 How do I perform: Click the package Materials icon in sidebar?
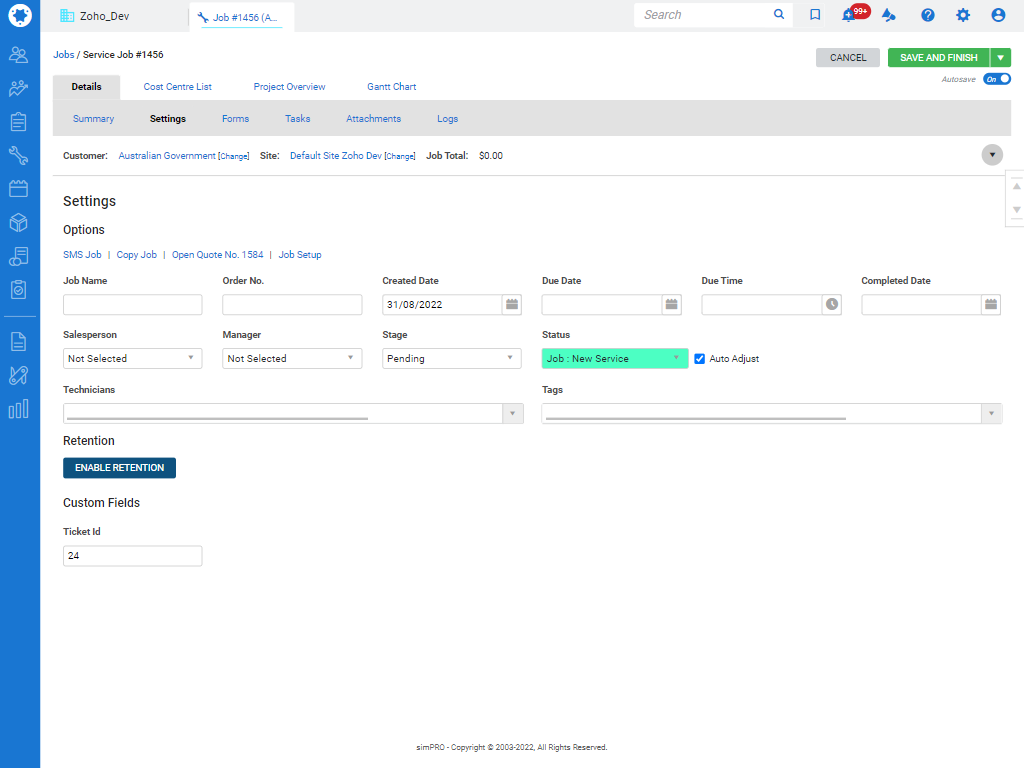(20, 222)
